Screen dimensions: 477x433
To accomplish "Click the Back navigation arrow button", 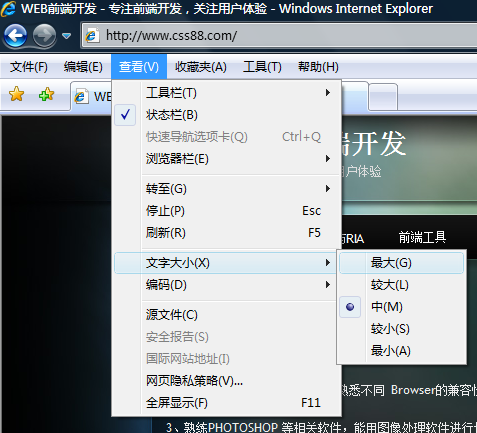I will (15, 35).
